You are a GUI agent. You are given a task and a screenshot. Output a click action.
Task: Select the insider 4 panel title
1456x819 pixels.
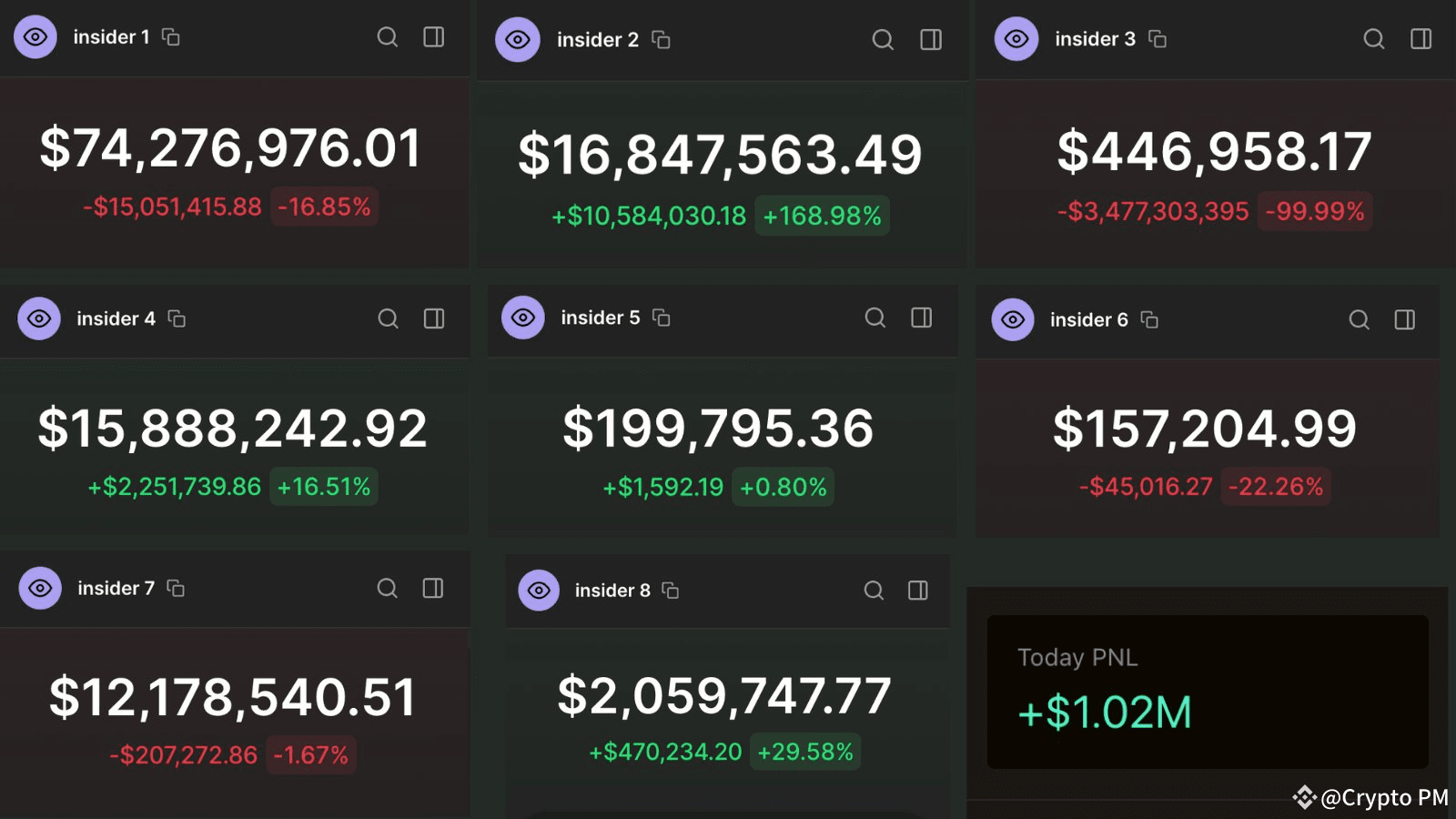(115, 319)
